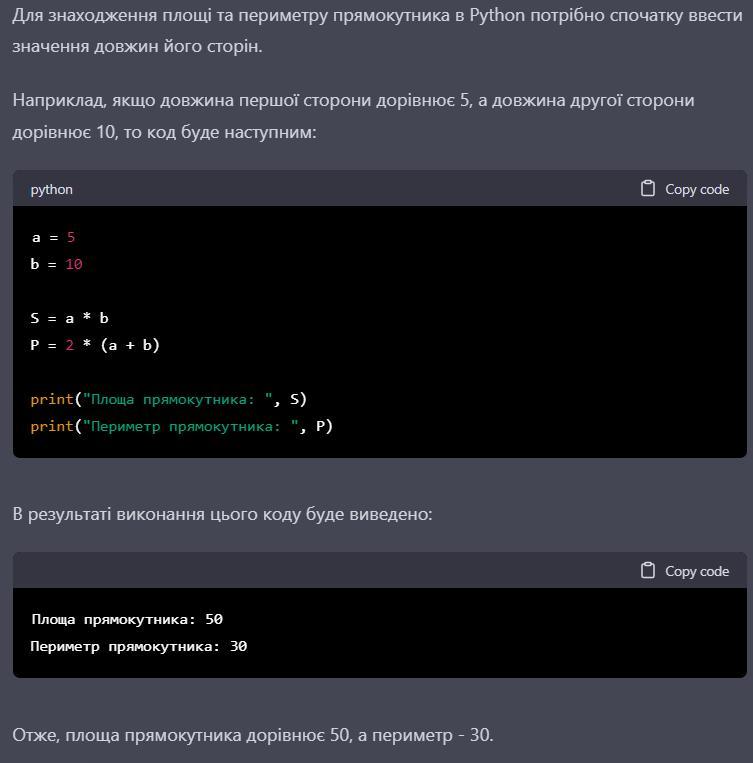Click the green string "Периметр прямокутника: " in code
This screenshot has height=763, width=753.
tap(191, 426)
